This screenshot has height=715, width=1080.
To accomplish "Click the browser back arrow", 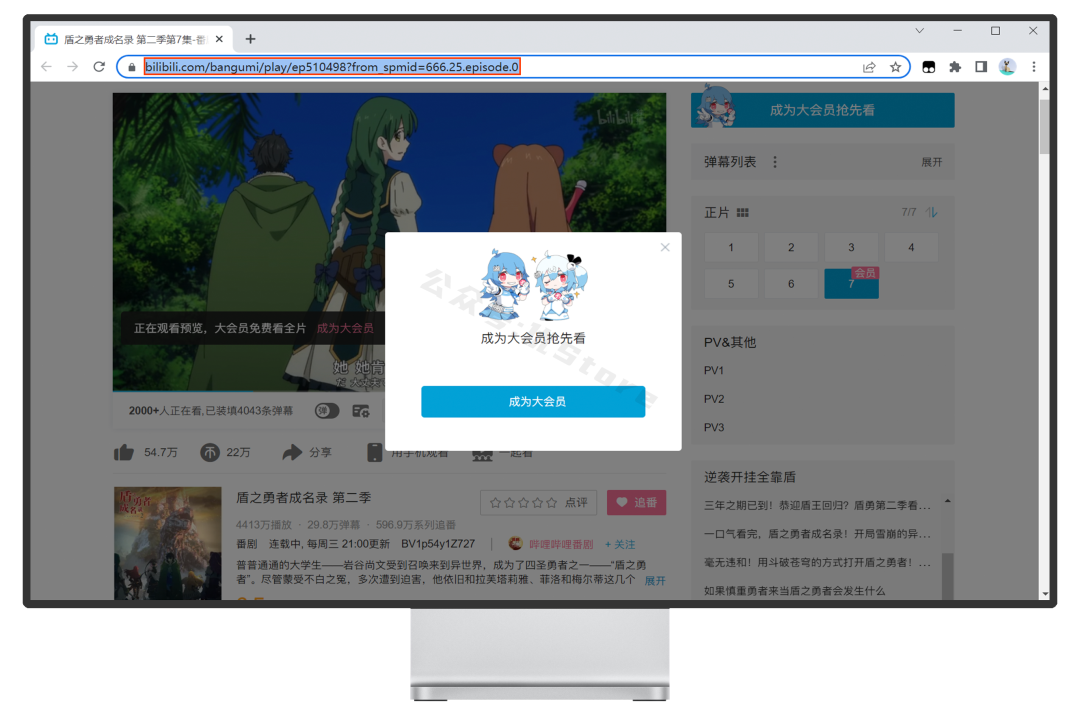I will [x=46, y=67].
